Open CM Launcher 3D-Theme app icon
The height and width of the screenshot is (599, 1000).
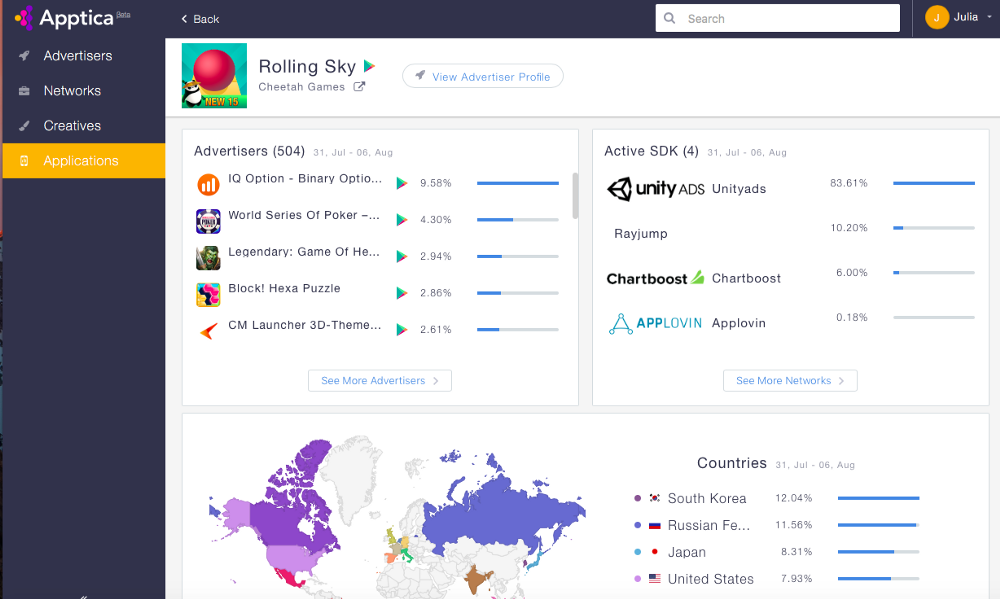[x=208, y=331]
